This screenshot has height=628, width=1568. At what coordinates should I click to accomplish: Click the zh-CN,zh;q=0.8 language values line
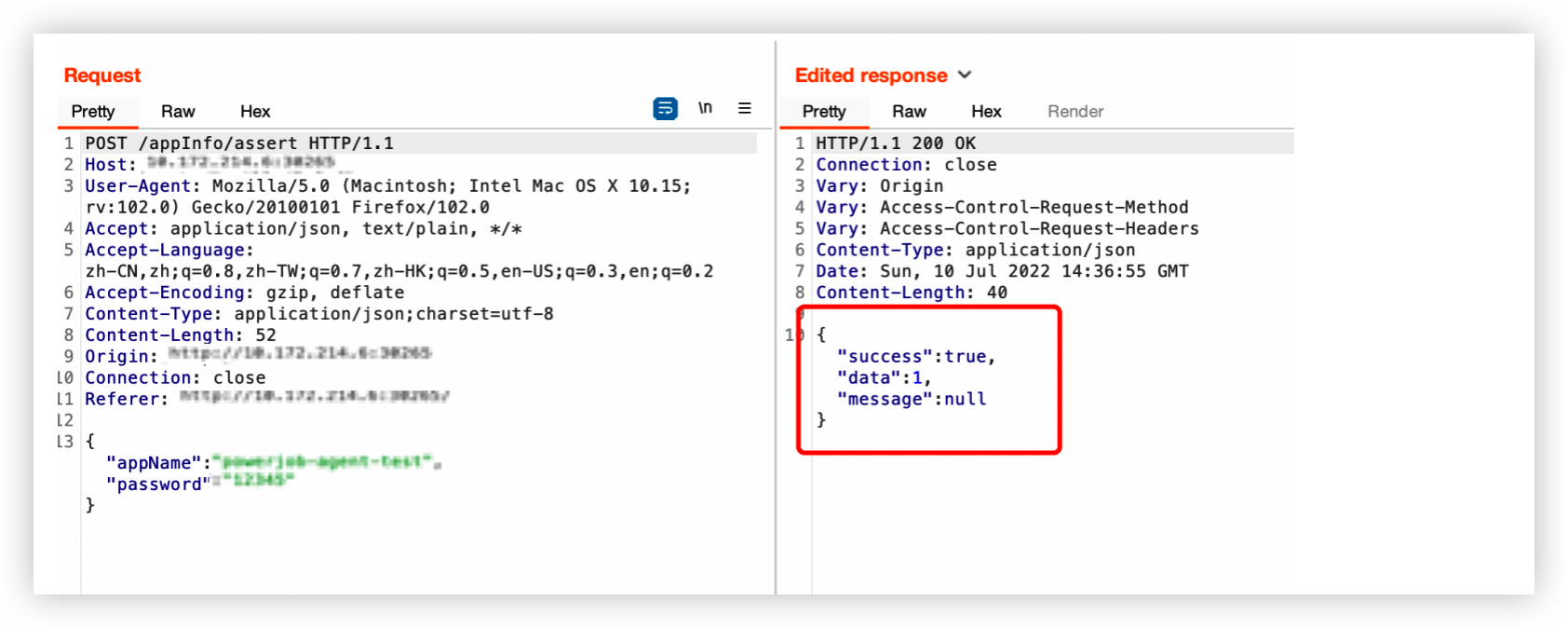[399, 272]
